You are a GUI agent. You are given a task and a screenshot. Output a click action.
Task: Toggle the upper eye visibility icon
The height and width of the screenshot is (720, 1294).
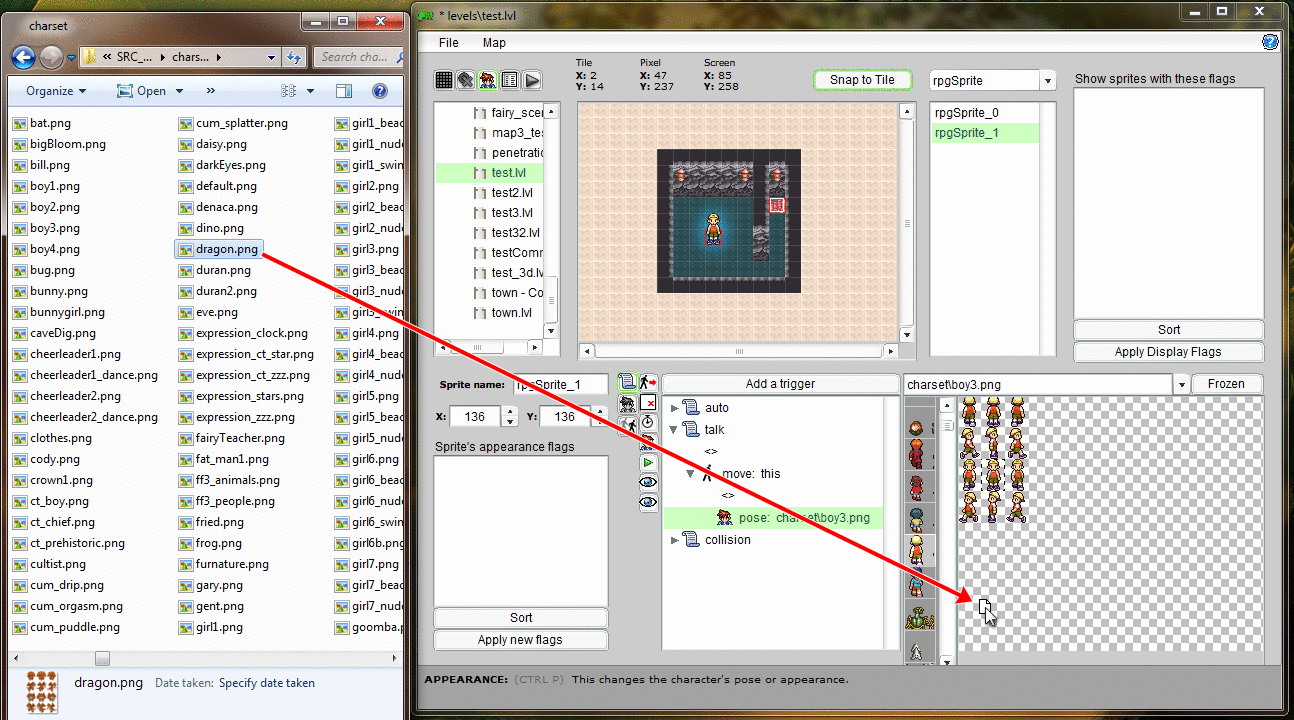pyautogui.click(x=648, y=482)
